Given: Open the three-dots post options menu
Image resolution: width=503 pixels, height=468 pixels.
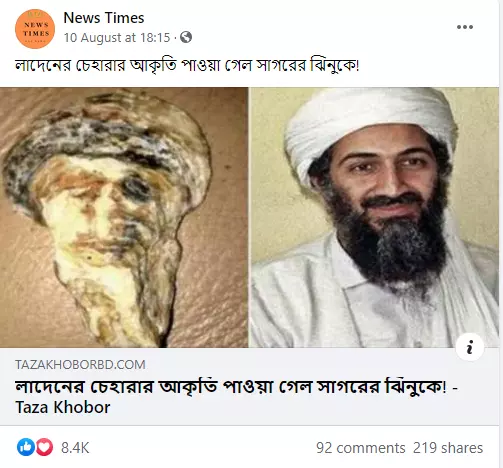Looking at the screenshot, I should pos(465,27).
